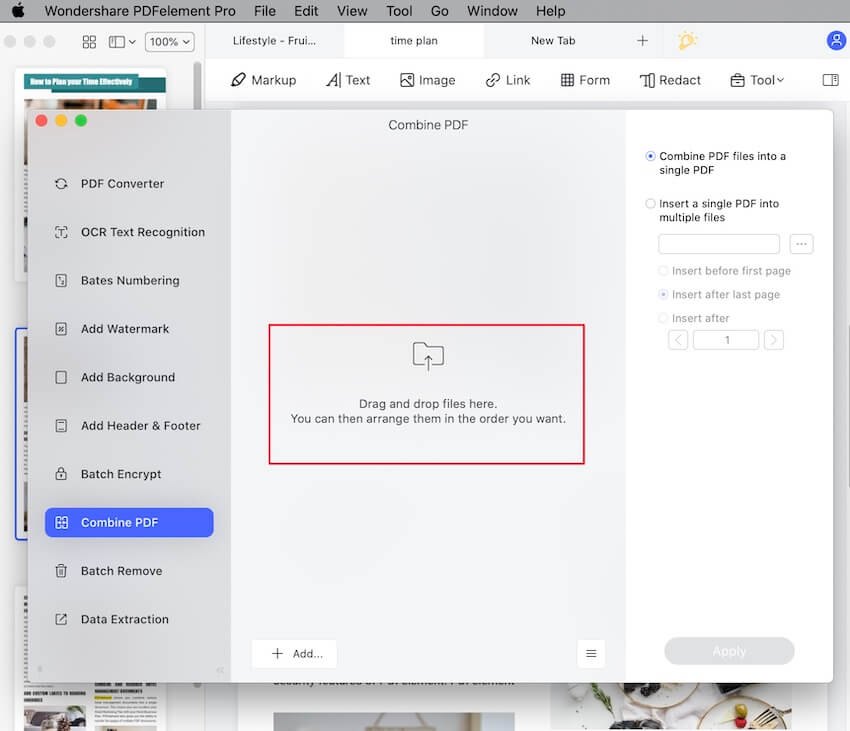Open the Wondershare PDFelement Pro menu
Viewport: 850px width, 731px height.
pos(140,11)
